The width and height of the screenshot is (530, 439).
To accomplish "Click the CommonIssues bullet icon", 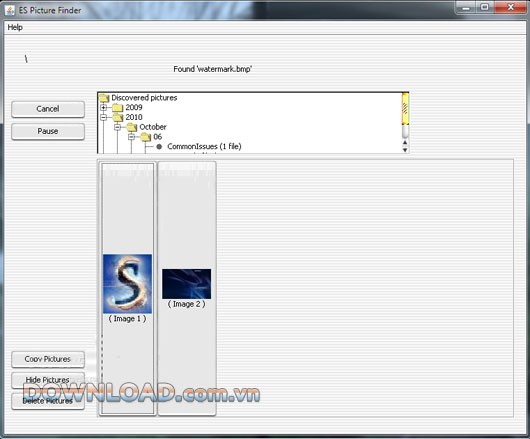I will 159,147.
